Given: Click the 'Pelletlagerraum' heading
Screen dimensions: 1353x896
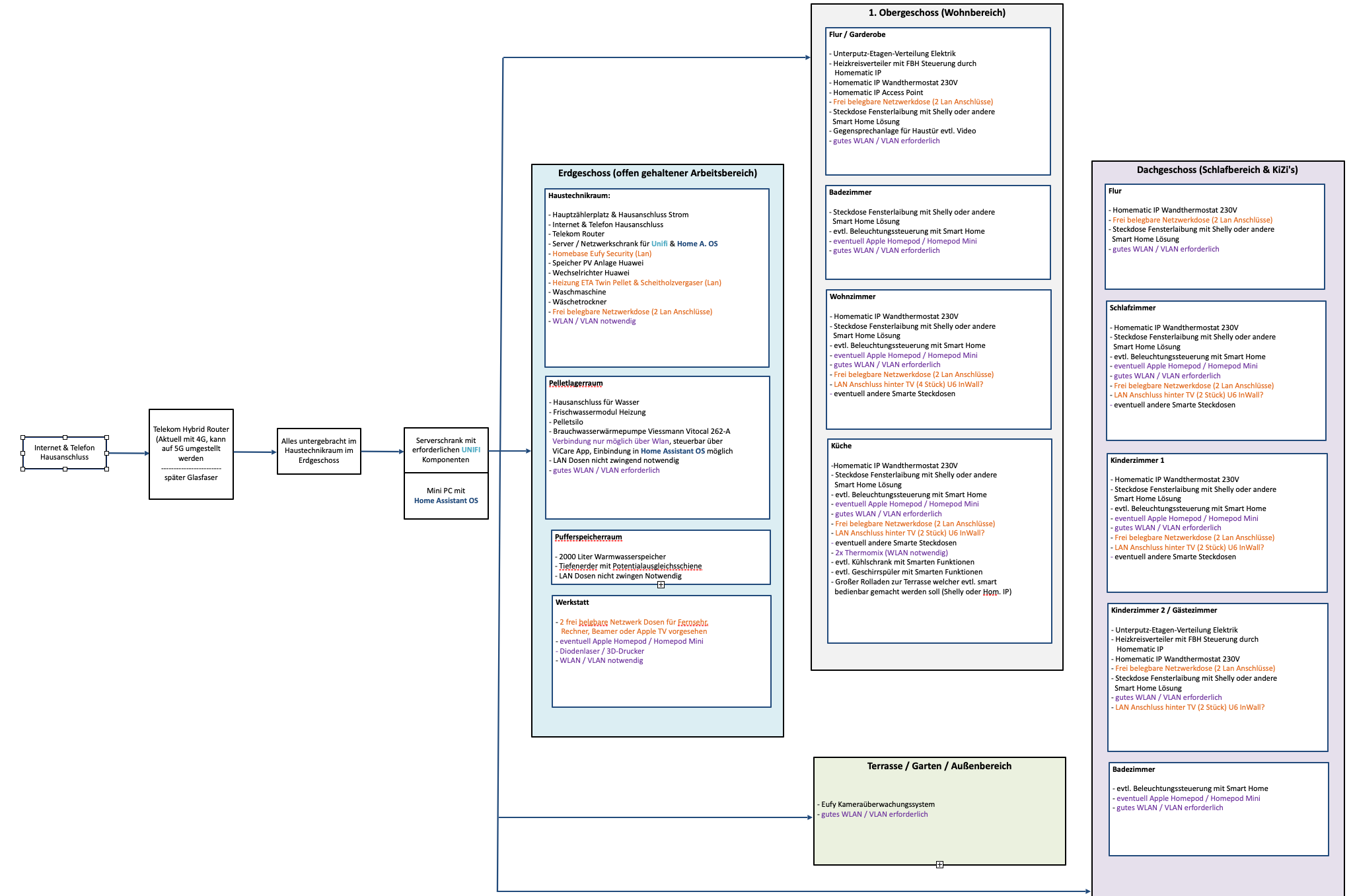Looking at the screenshot, I should coord(576,383).
